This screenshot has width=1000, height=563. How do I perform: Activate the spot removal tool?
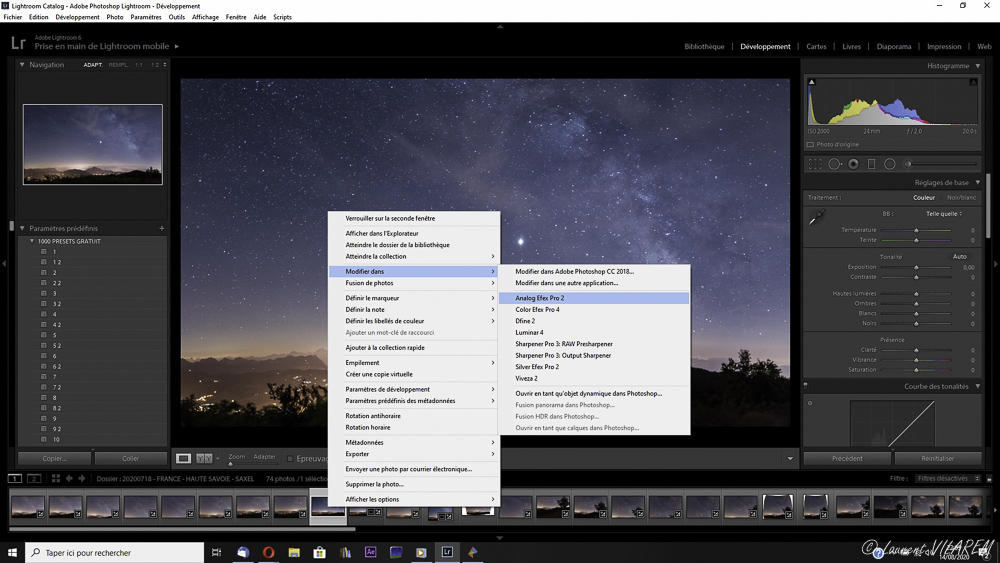click(x=834, y=164)
